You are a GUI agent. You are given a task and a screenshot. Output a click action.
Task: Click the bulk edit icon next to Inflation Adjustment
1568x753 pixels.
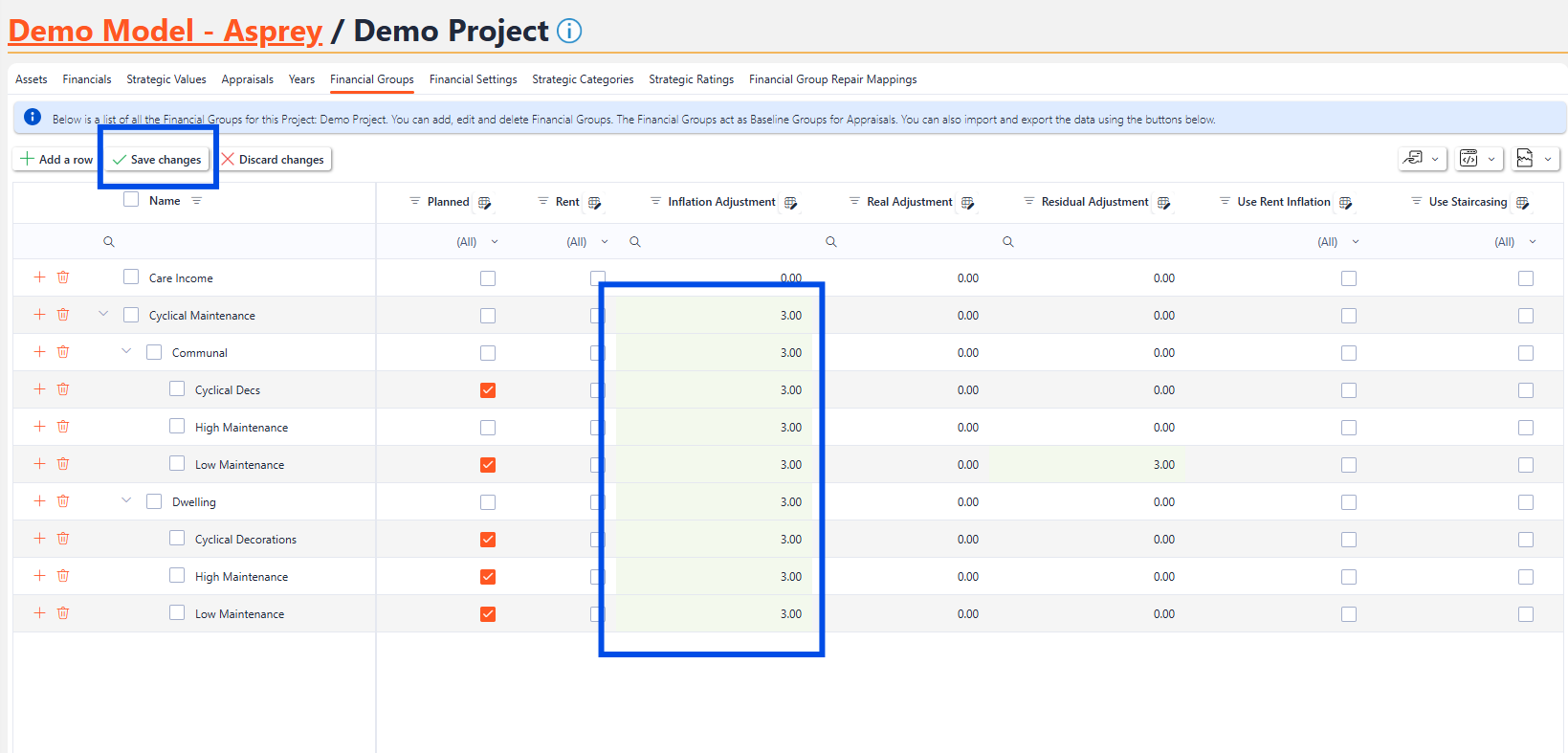791,203
